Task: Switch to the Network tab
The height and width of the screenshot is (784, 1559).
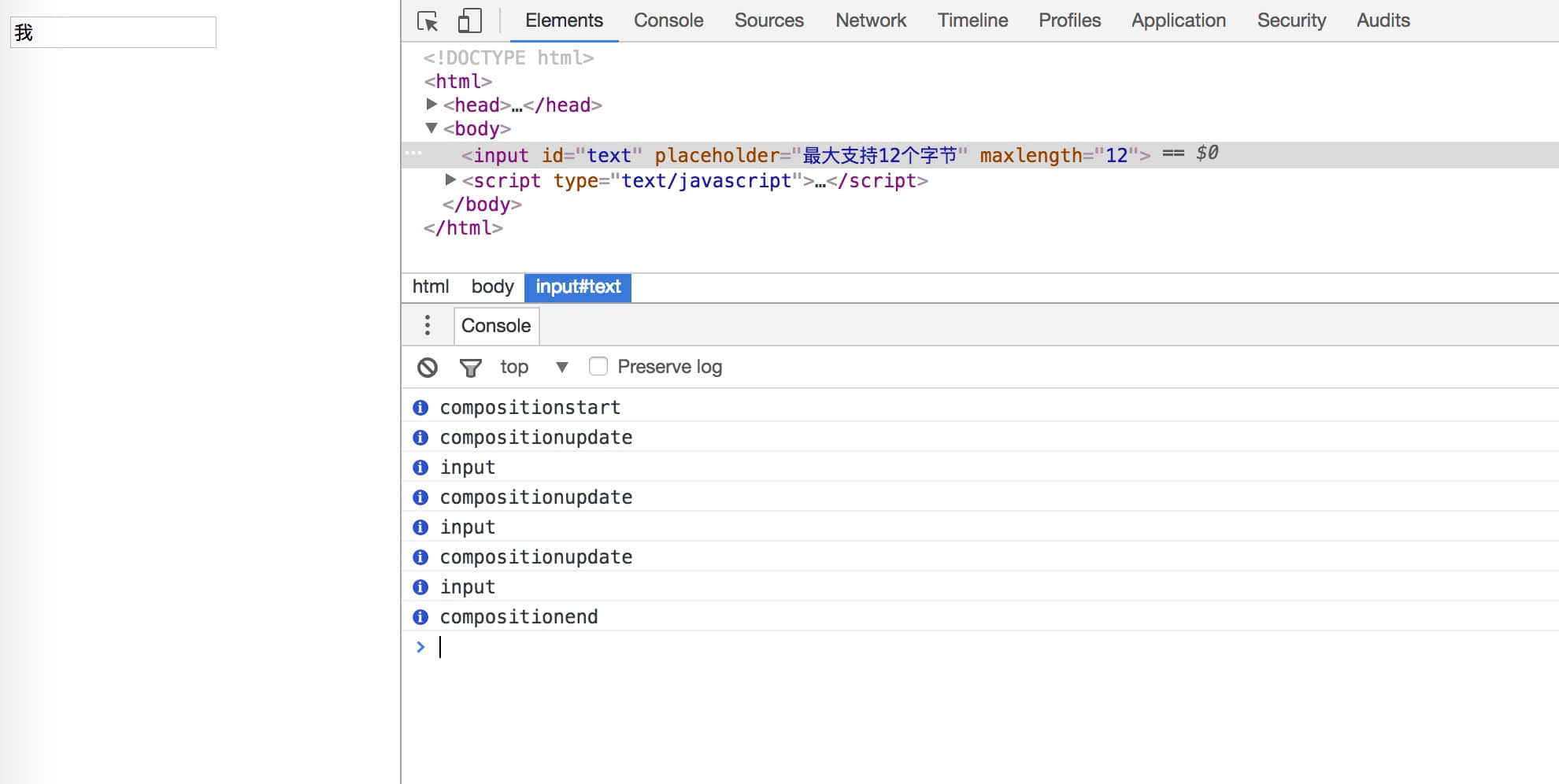Action: (870, 20)
